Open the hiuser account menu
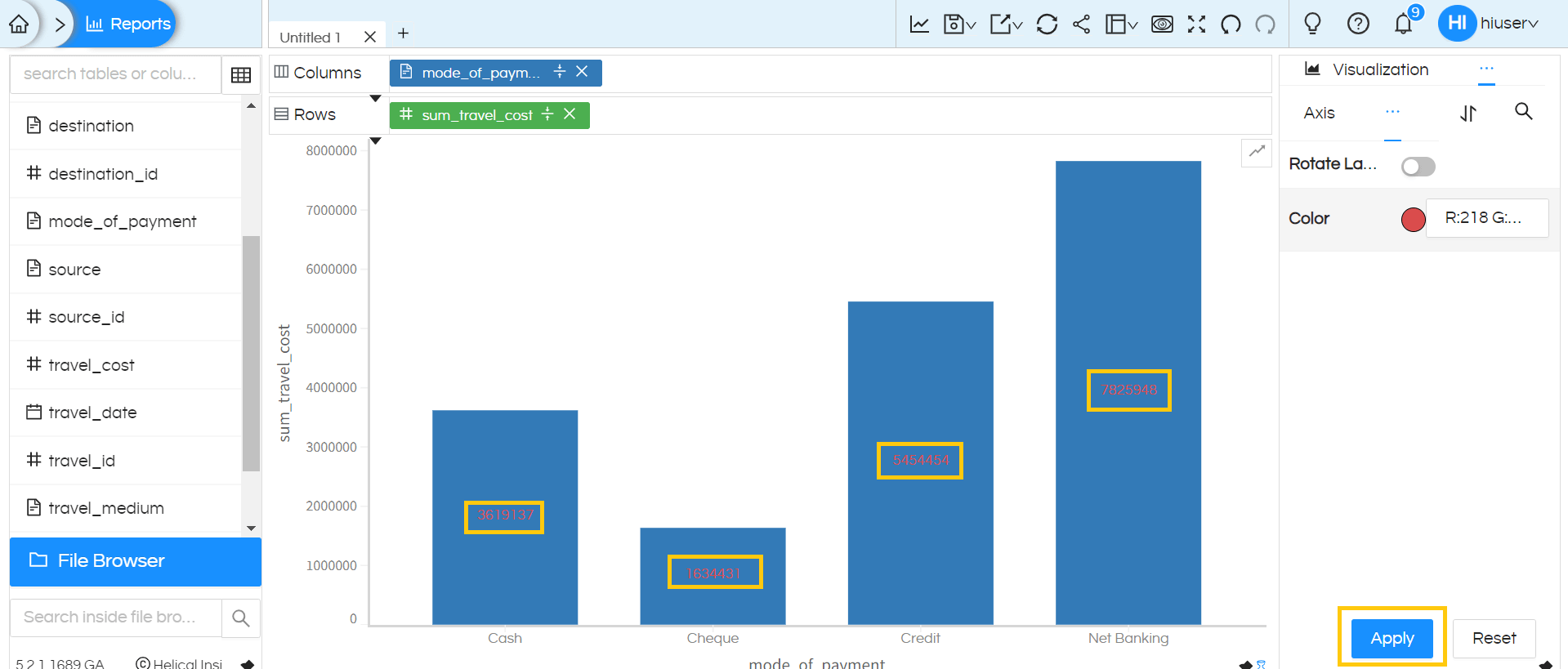The height and width of the screenshot is (669, 1568). point(1490,23)
